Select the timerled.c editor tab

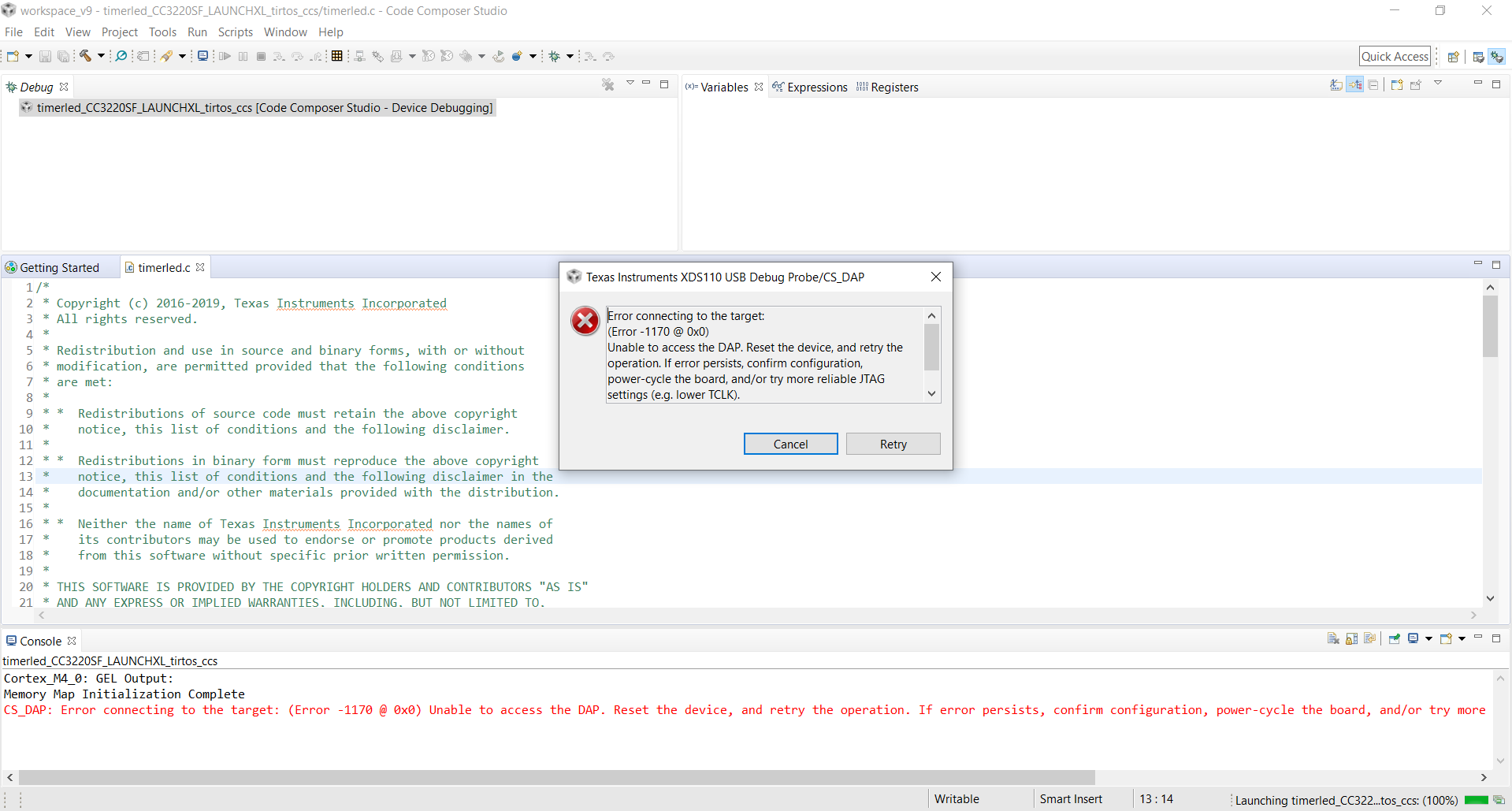point(165,267)
